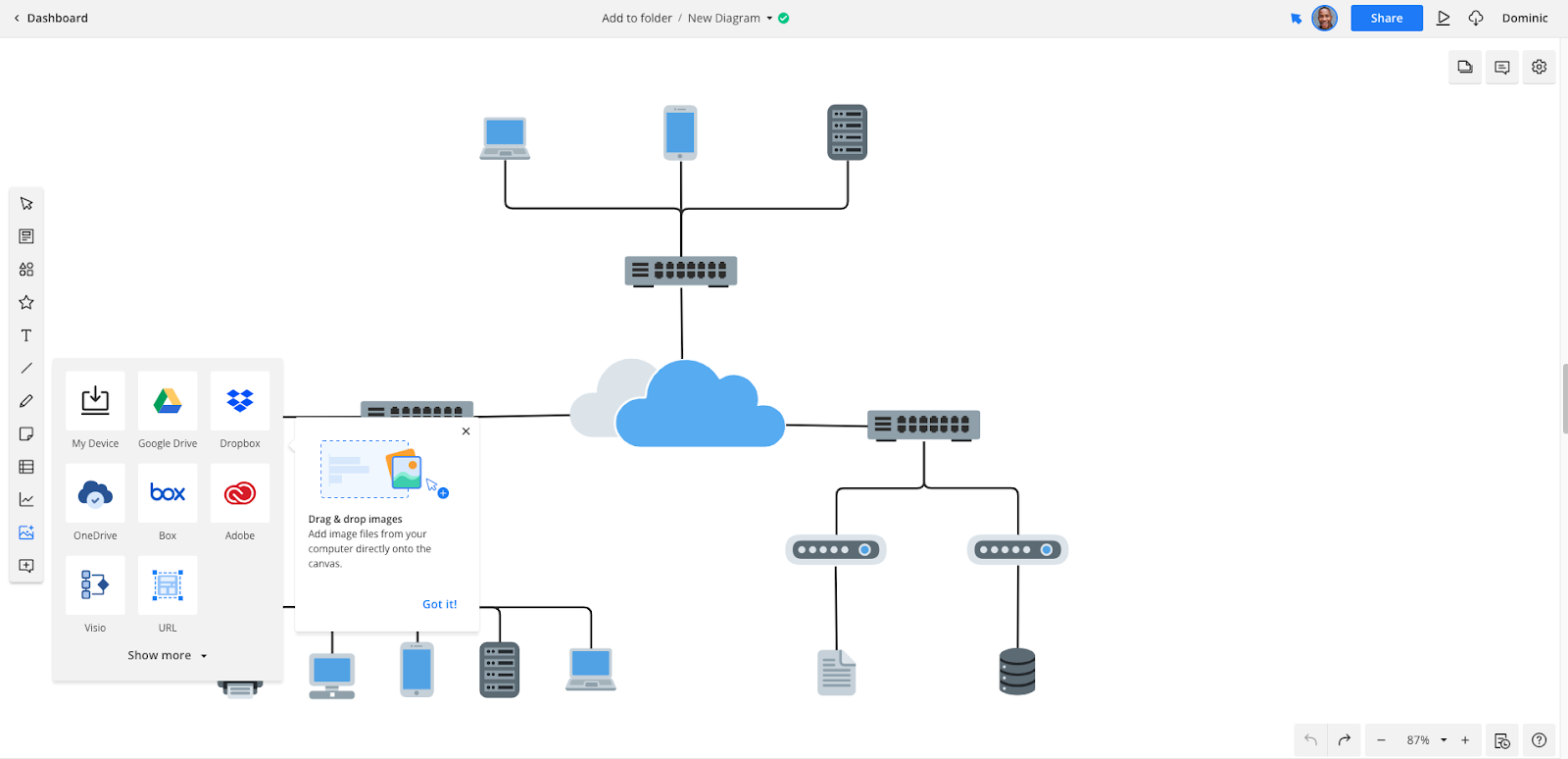This screenshot has height=759, width=1568.
Task: Import image from Dropbox
Action: [x=240, y=401]
